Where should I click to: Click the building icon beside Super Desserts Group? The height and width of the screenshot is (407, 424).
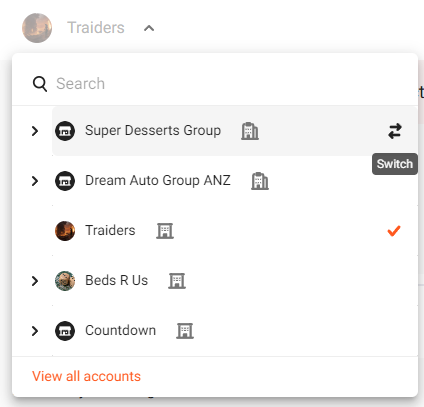250,131
